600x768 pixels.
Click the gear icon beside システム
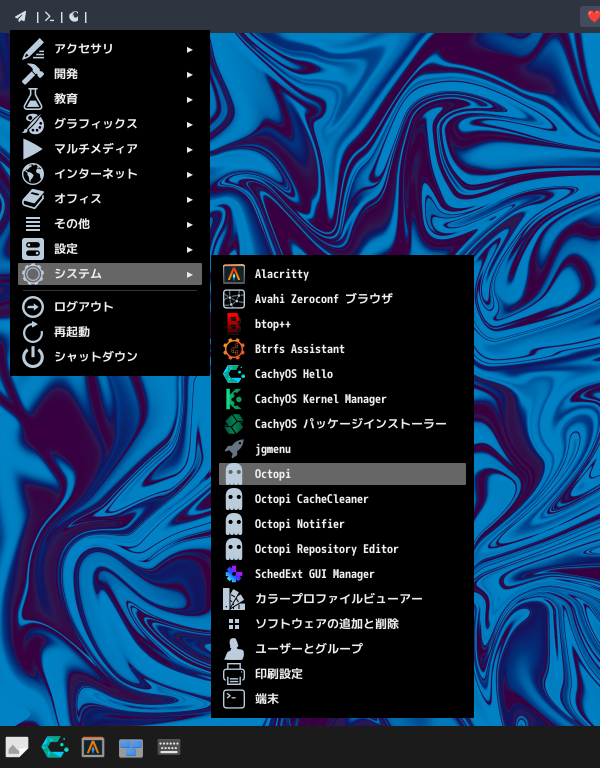(x=33, y=274)
